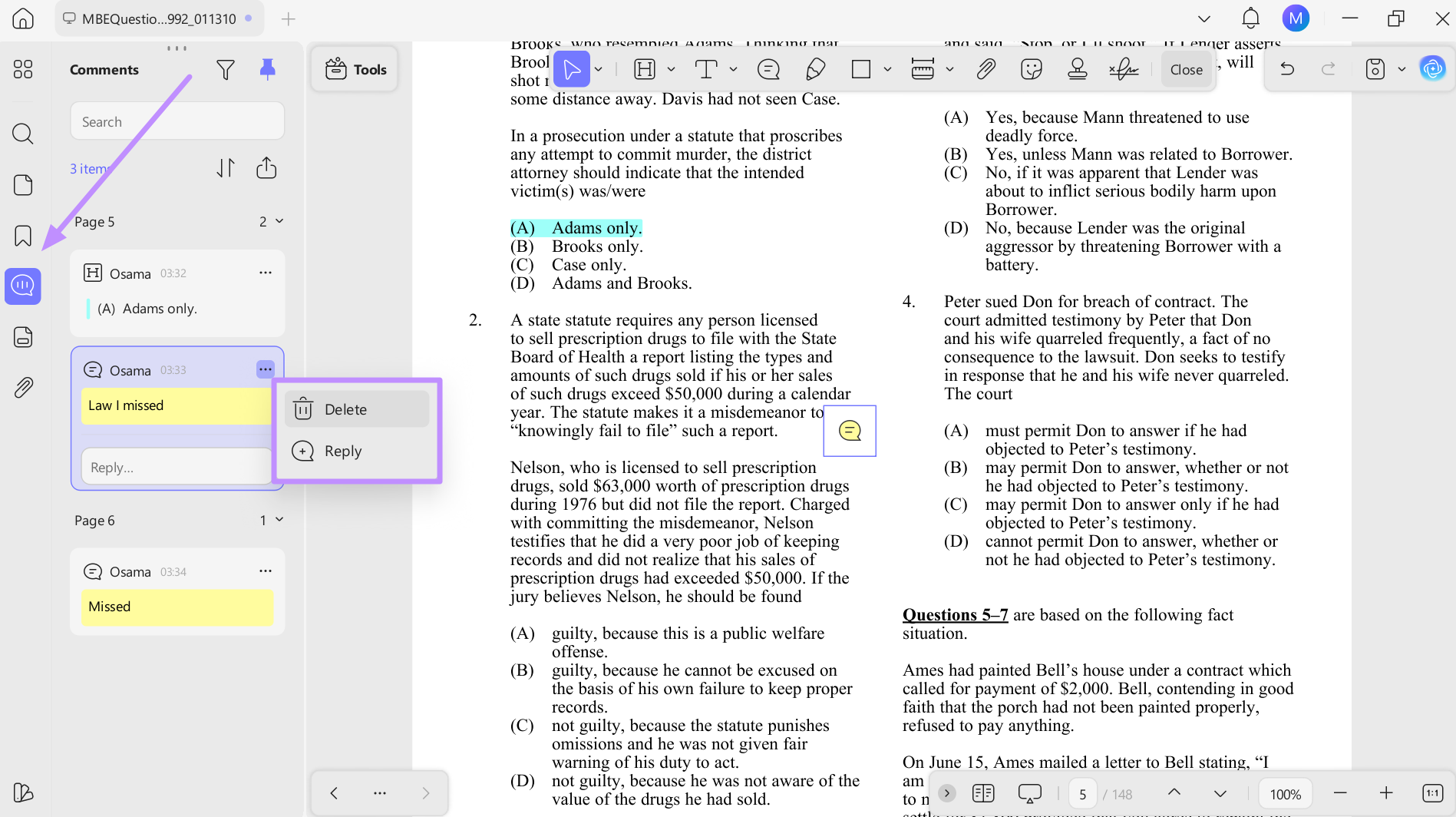Select the pencil drawing tool

815,70
